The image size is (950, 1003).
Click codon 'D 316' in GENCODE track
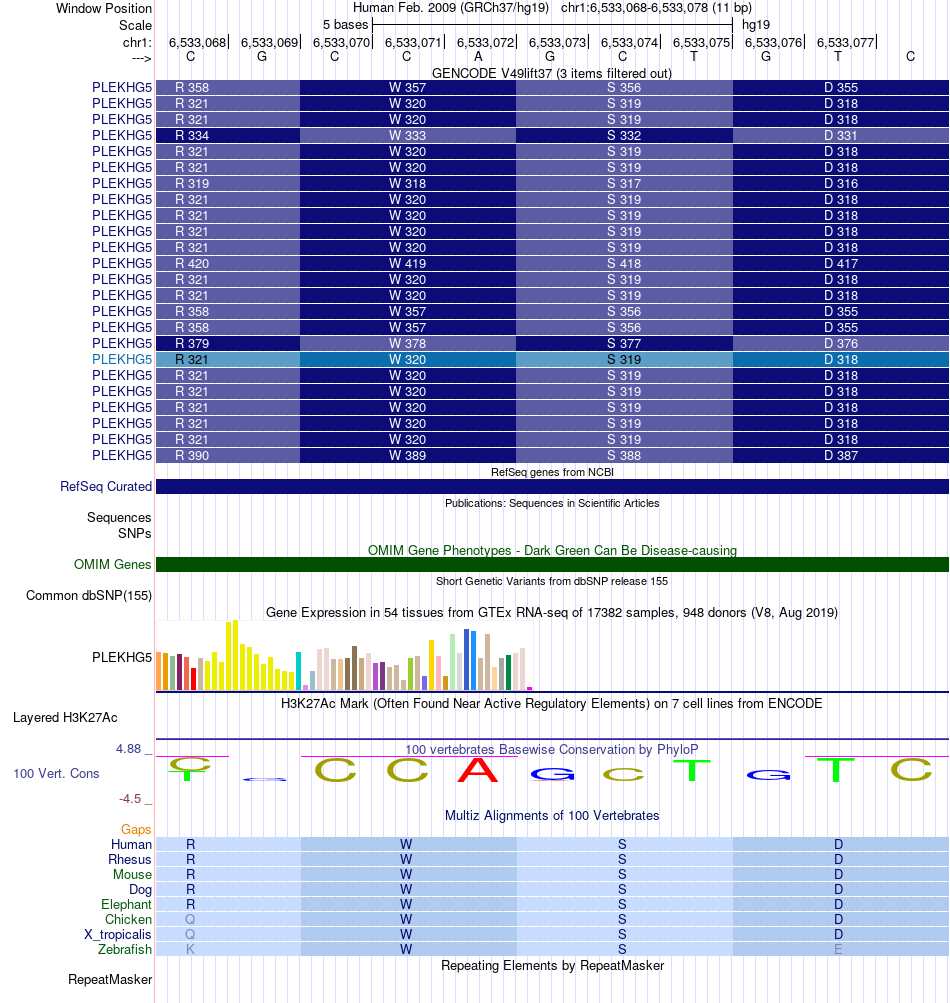(x=841, y=184)
